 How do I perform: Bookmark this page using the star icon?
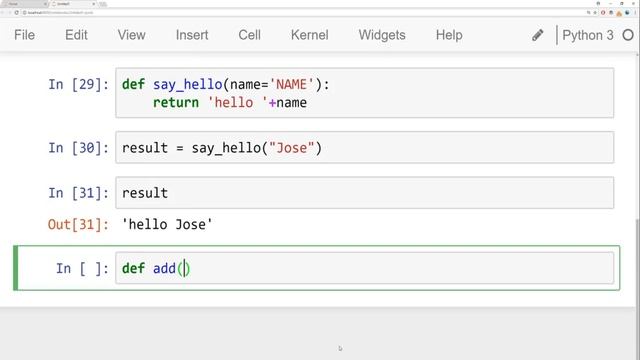pos(595,13)
